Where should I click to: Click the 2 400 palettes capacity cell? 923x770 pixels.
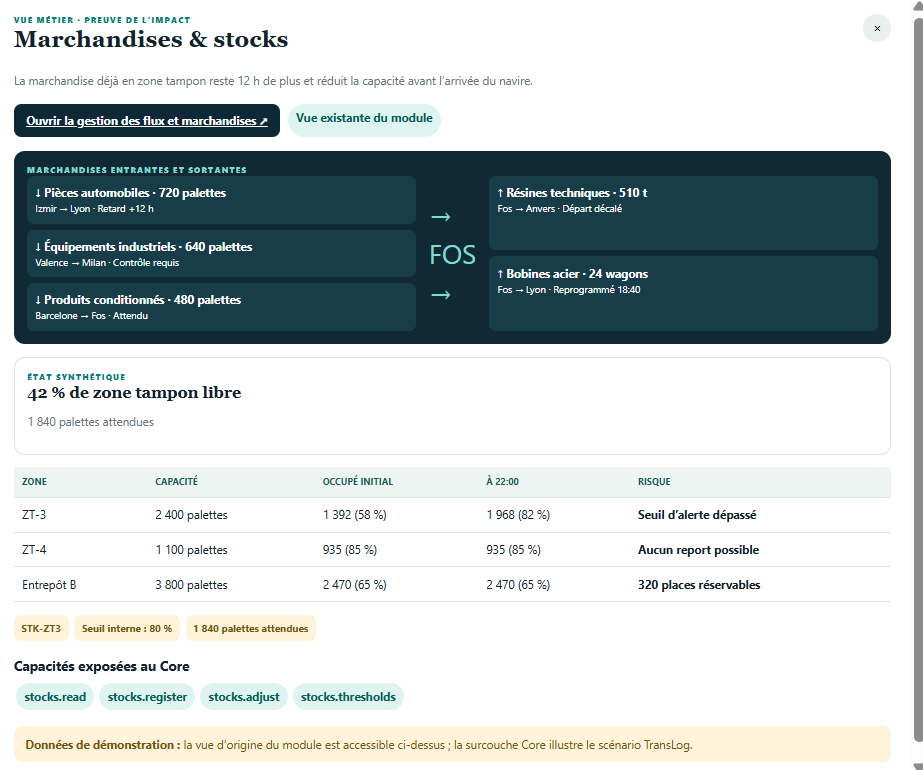pyautogui.click(x=191, y=515)
